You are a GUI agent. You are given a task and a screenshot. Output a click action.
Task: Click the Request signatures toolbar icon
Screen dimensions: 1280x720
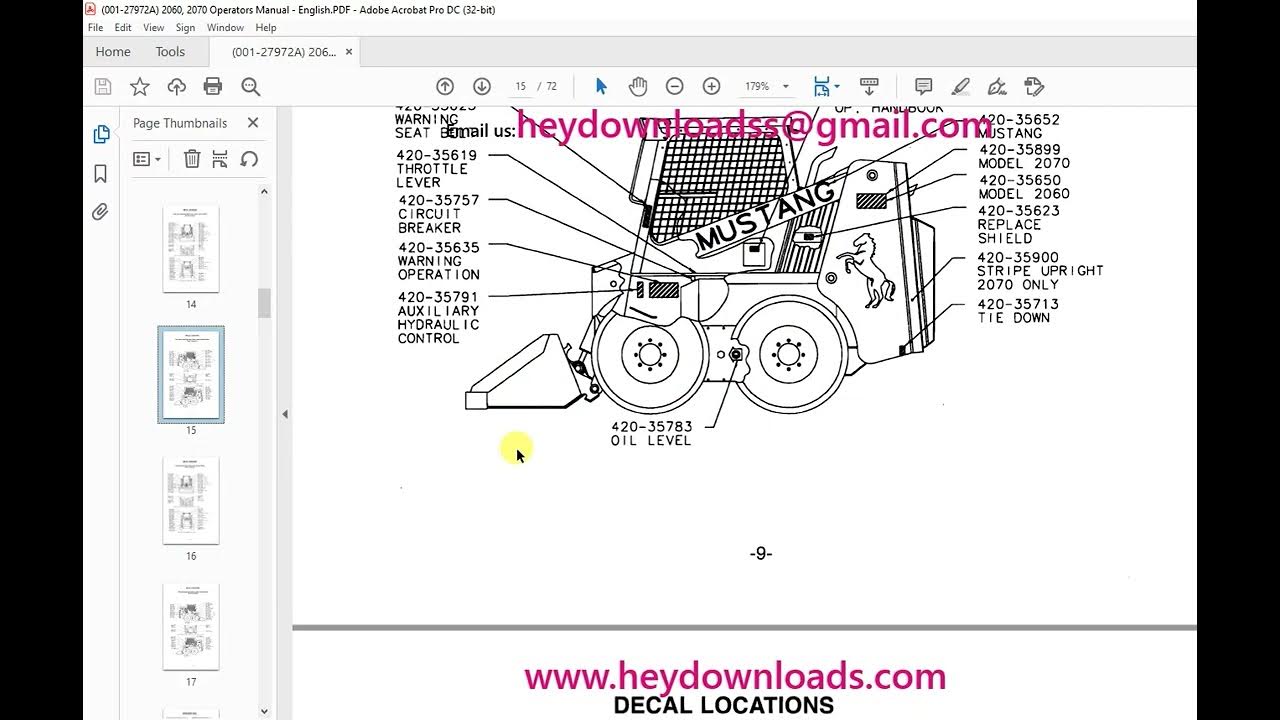click(x=1034, y=87)
